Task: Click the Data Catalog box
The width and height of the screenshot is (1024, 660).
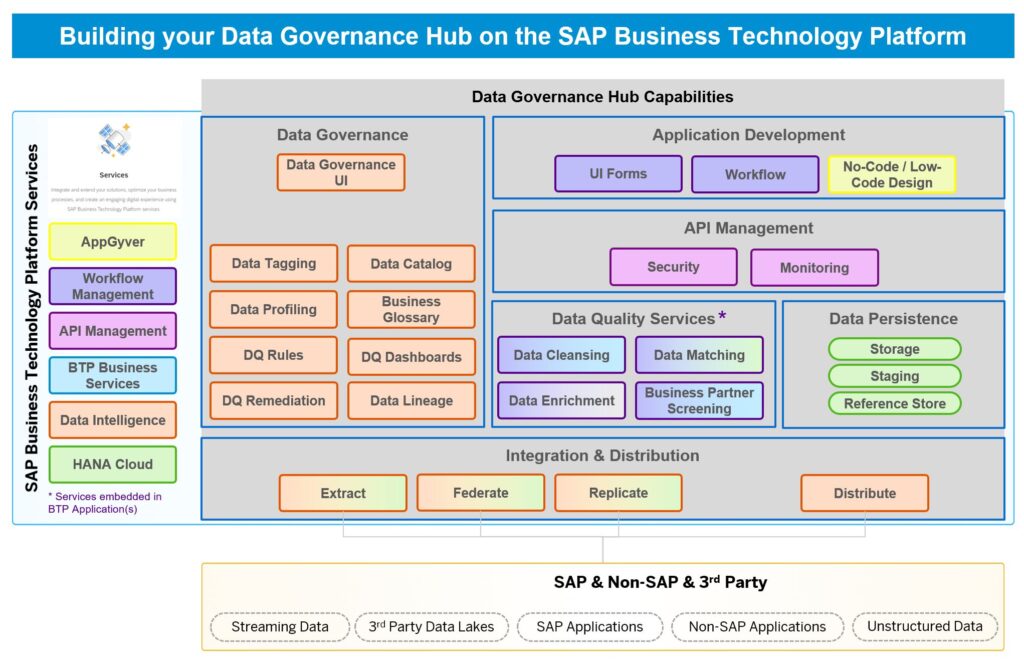Action: (411, 264)
